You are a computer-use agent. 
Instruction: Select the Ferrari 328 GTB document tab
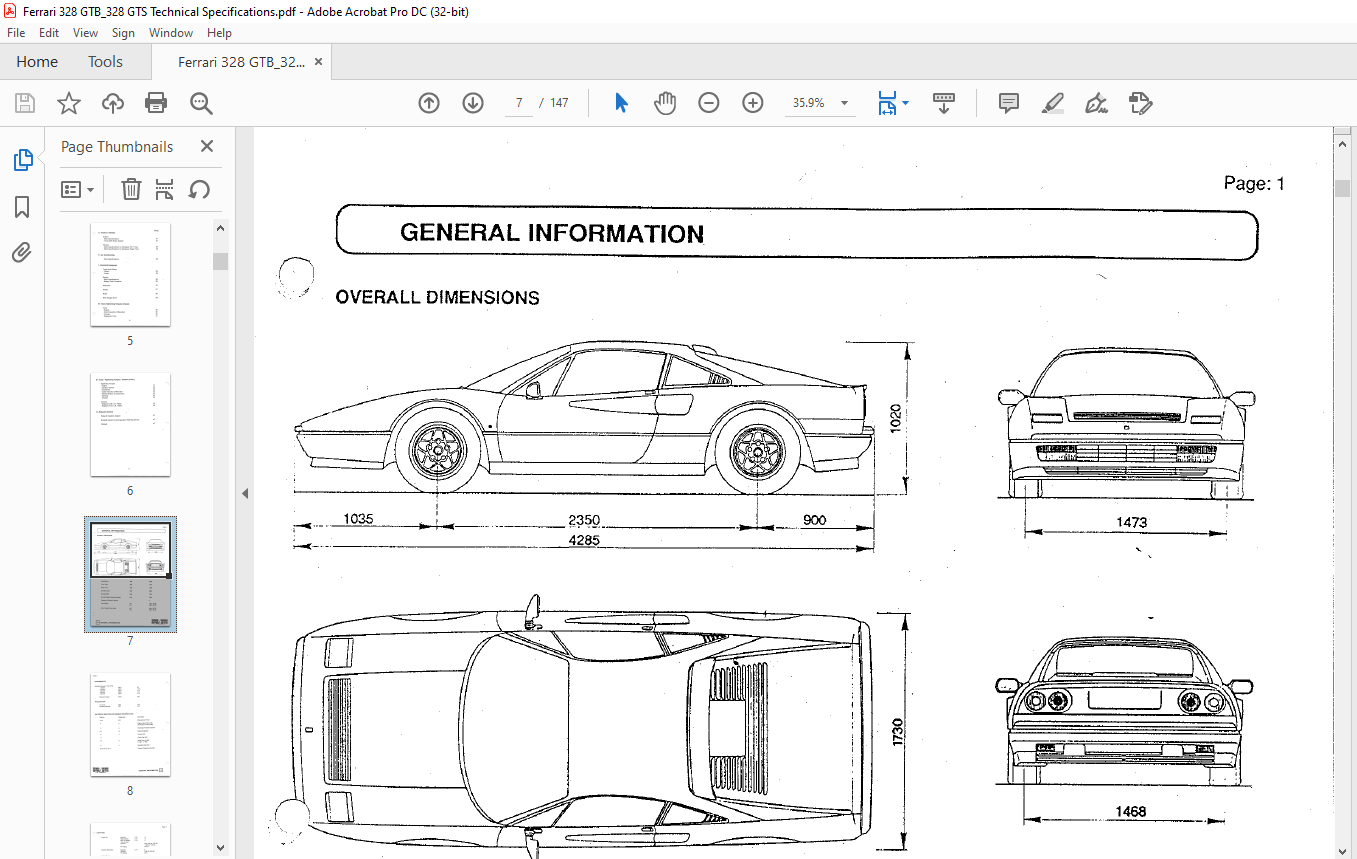click(241, 62)
